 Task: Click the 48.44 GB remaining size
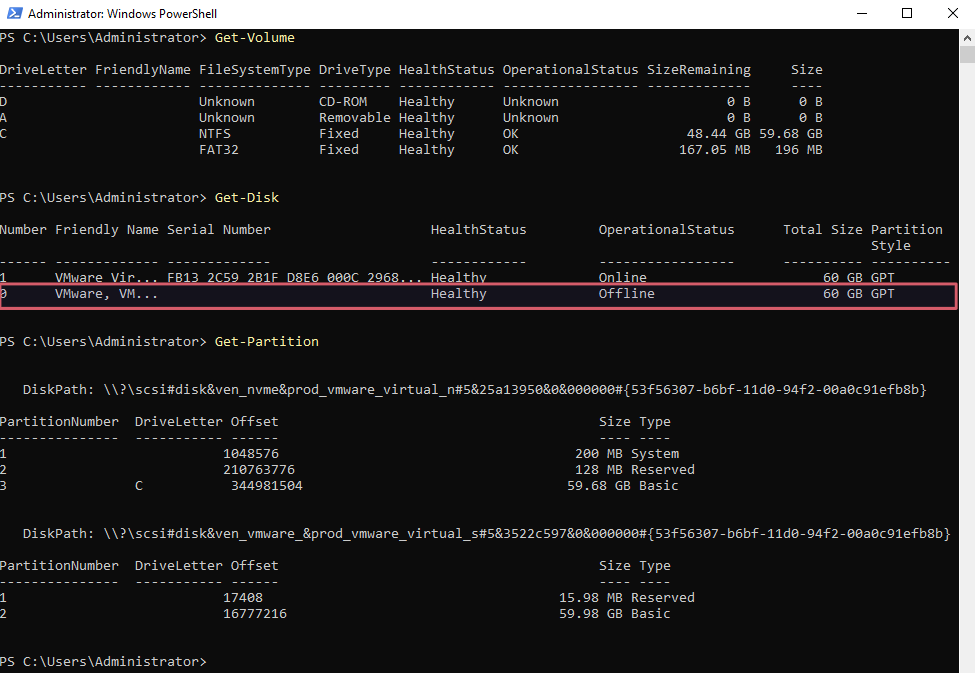718,134
